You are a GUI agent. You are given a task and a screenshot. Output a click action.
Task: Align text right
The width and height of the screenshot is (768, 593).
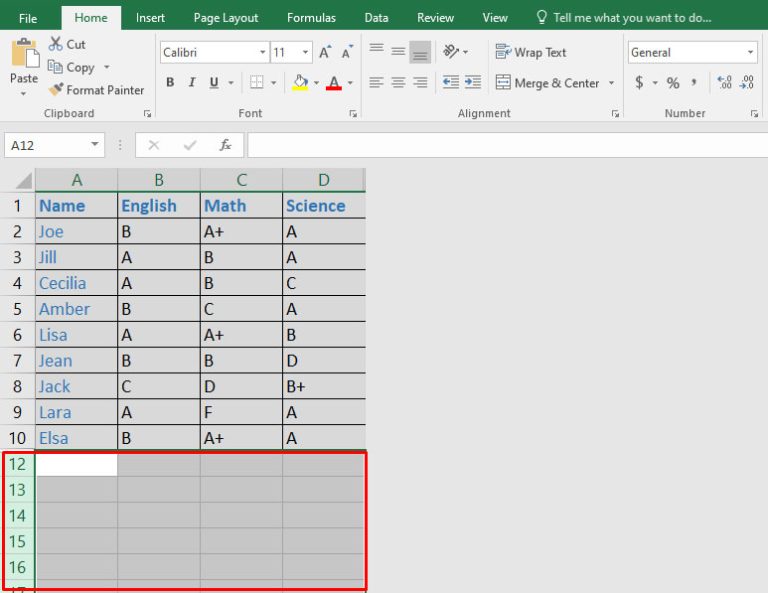tap(420, 82)
